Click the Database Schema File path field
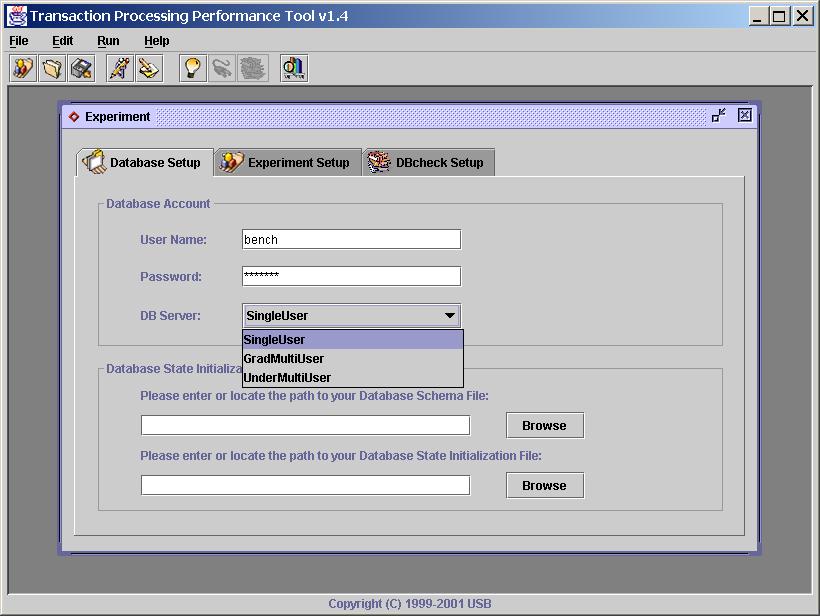The height and width of the screenshot is (616, 820). point(305,425)
